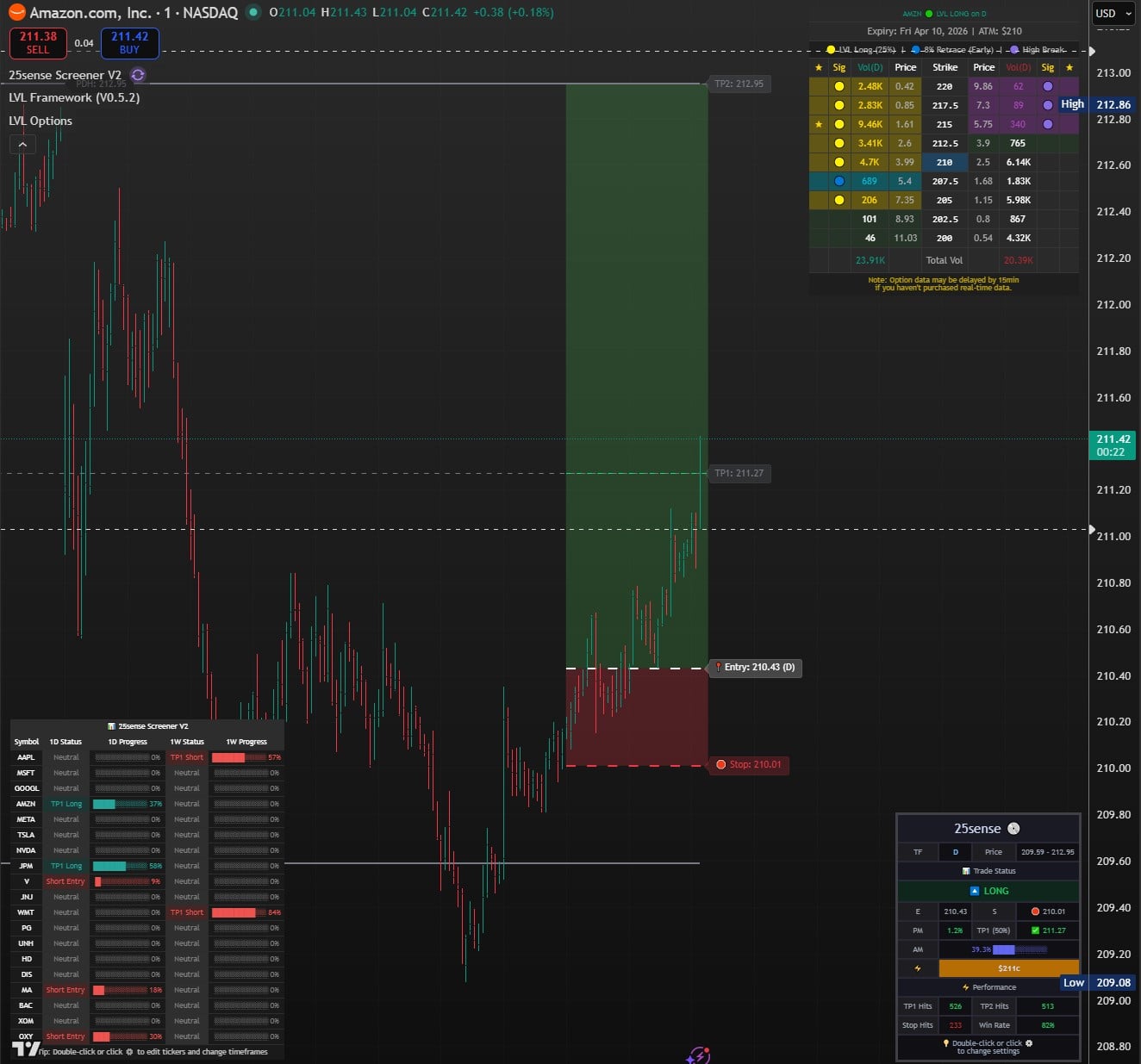The width and height of the screenshot is (1141, 1064).
Task: Select the 25sense Screener V2 indicator label
Action: pyautogui.click(x=65, y=75)
